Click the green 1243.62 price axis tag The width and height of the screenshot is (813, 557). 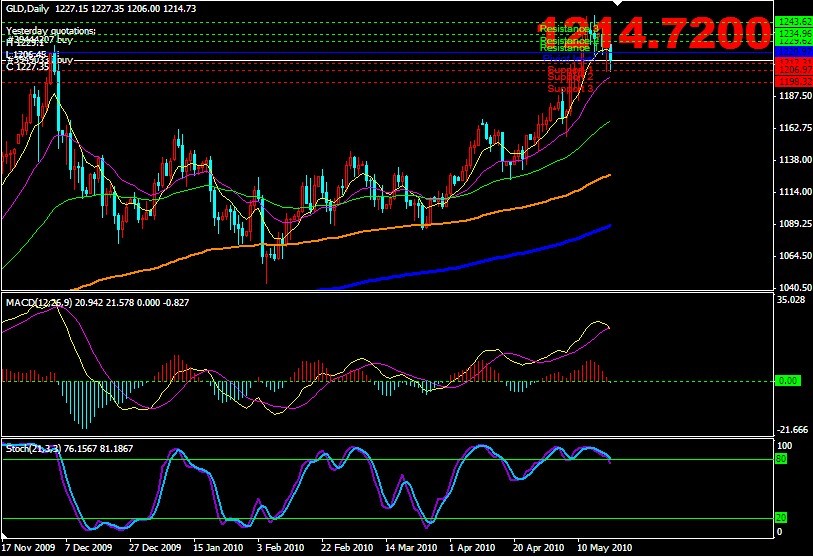793,22
